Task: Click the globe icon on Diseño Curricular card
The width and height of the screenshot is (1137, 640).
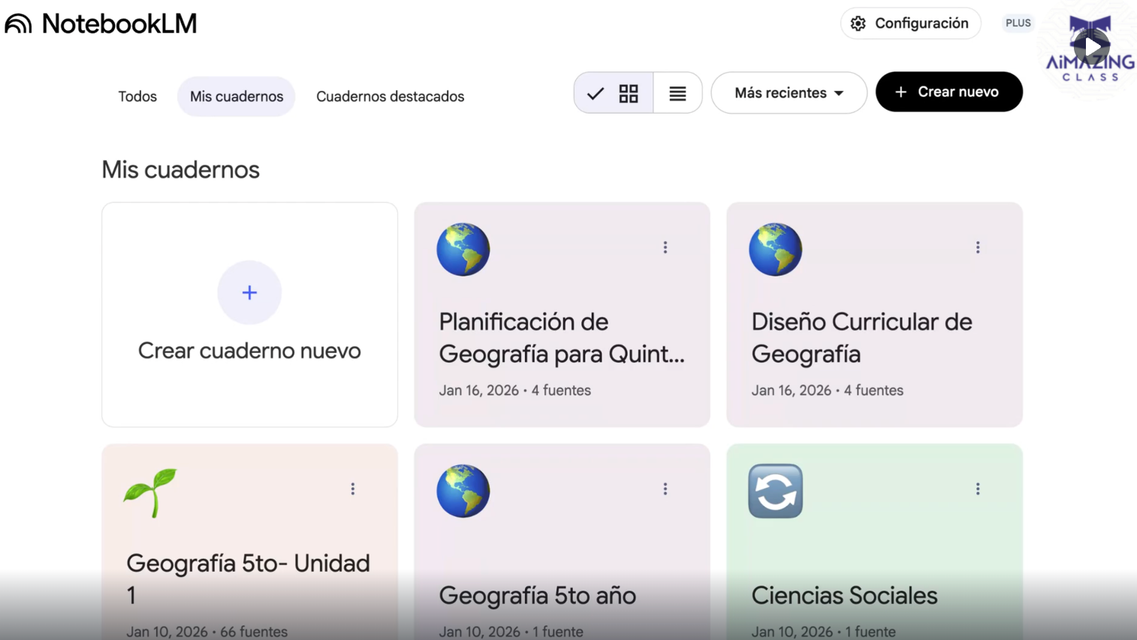Action: [x=775, y=249]
